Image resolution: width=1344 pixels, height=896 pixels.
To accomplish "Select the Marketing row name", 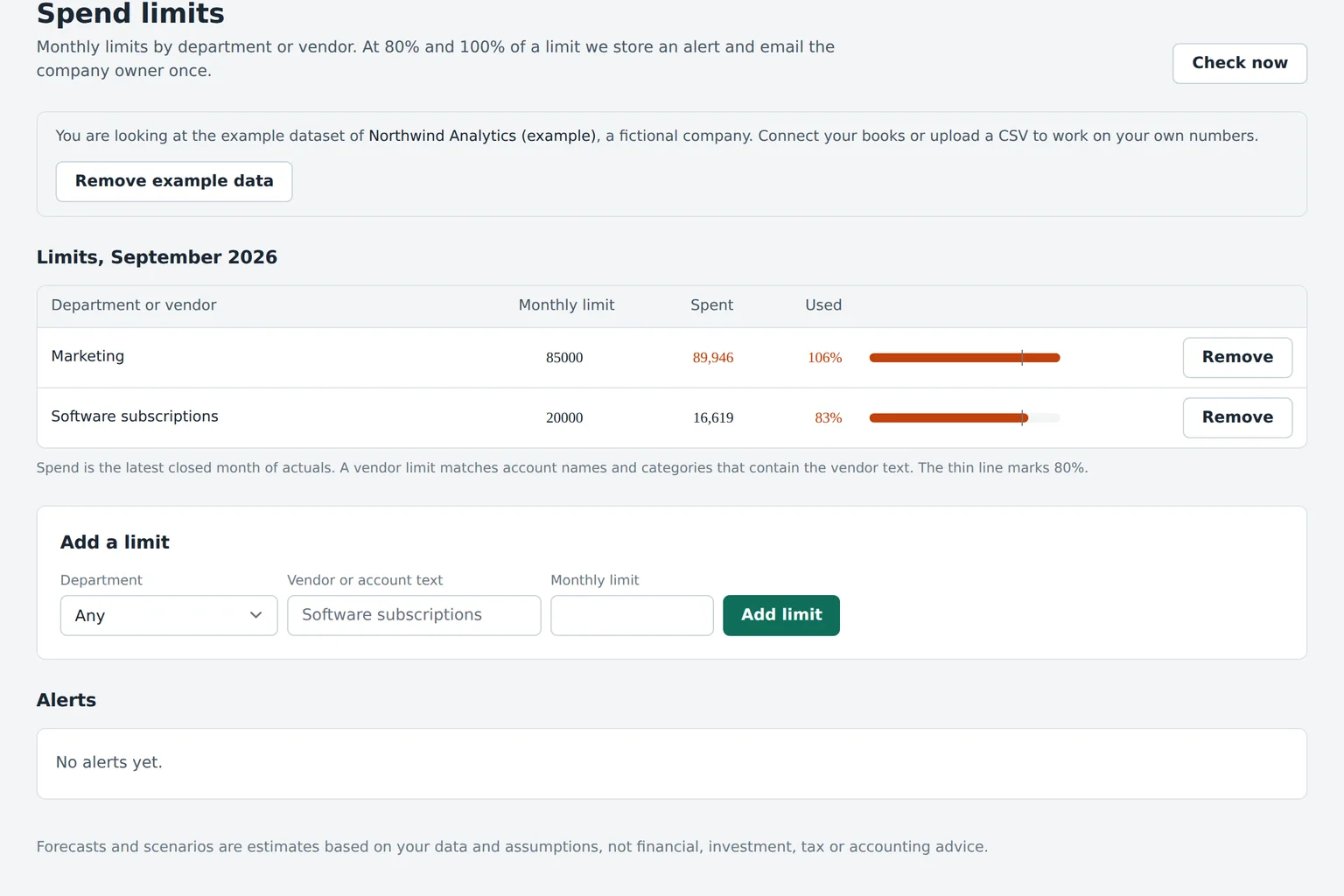I will [87, 356].
